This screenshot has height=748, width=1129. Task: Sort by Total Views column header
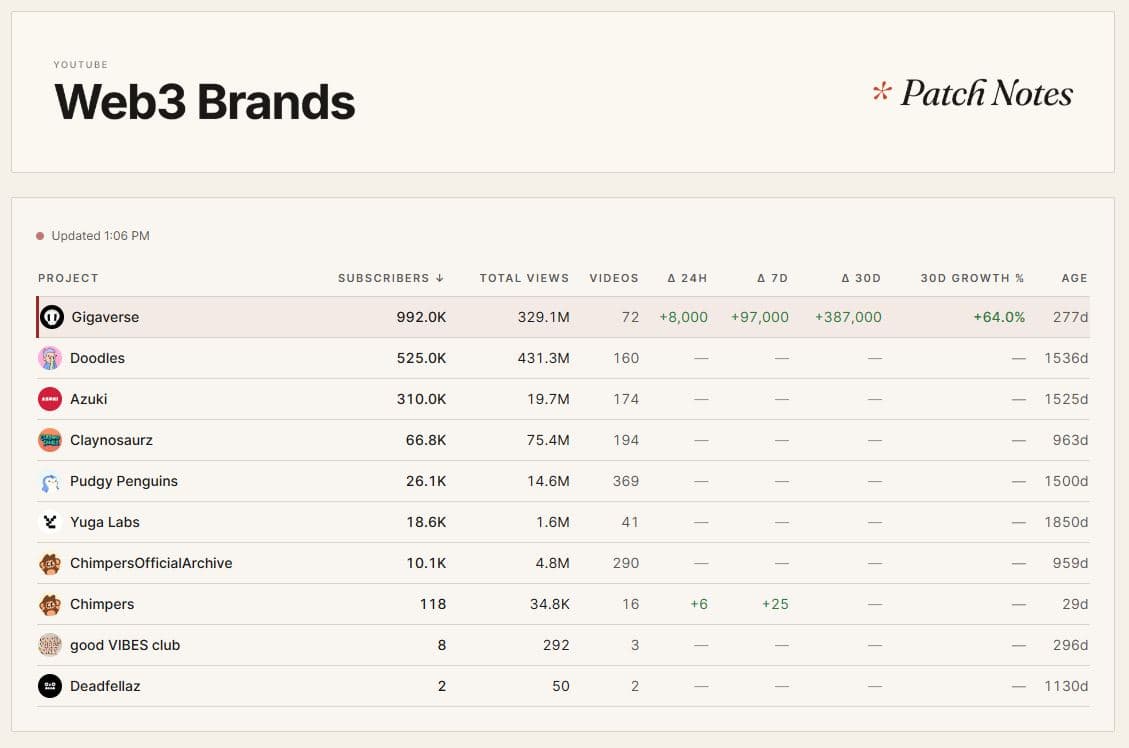tap(524, 278)
